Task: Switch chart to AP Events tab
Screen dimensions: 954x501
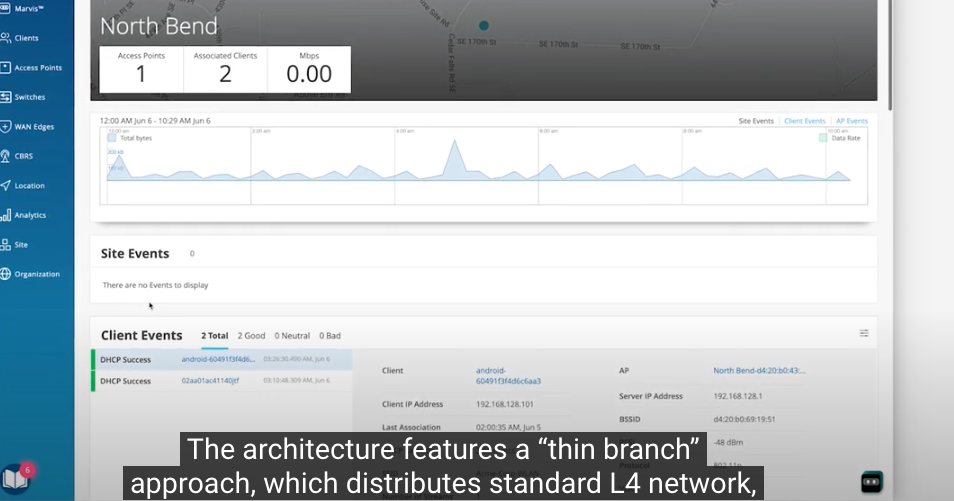Action: [x=850, y=121]
